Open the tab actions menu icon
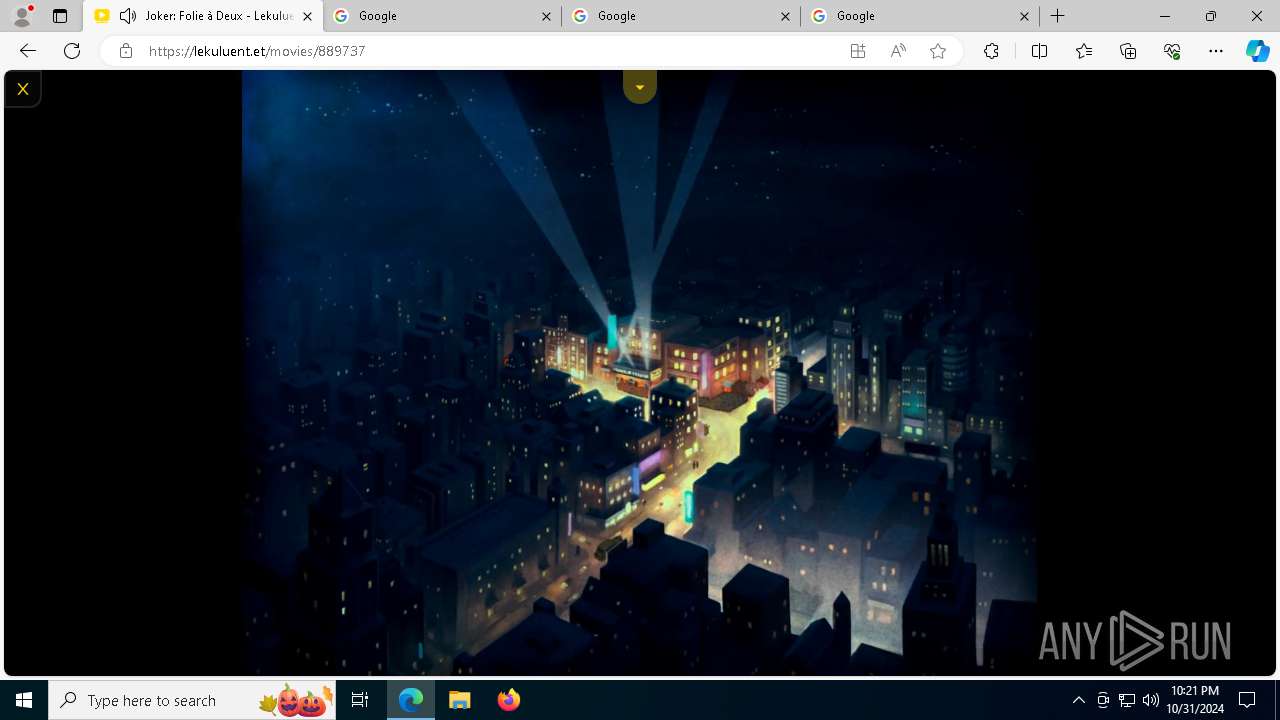This screenshot has width=1280, height=720. coord(60,16)
